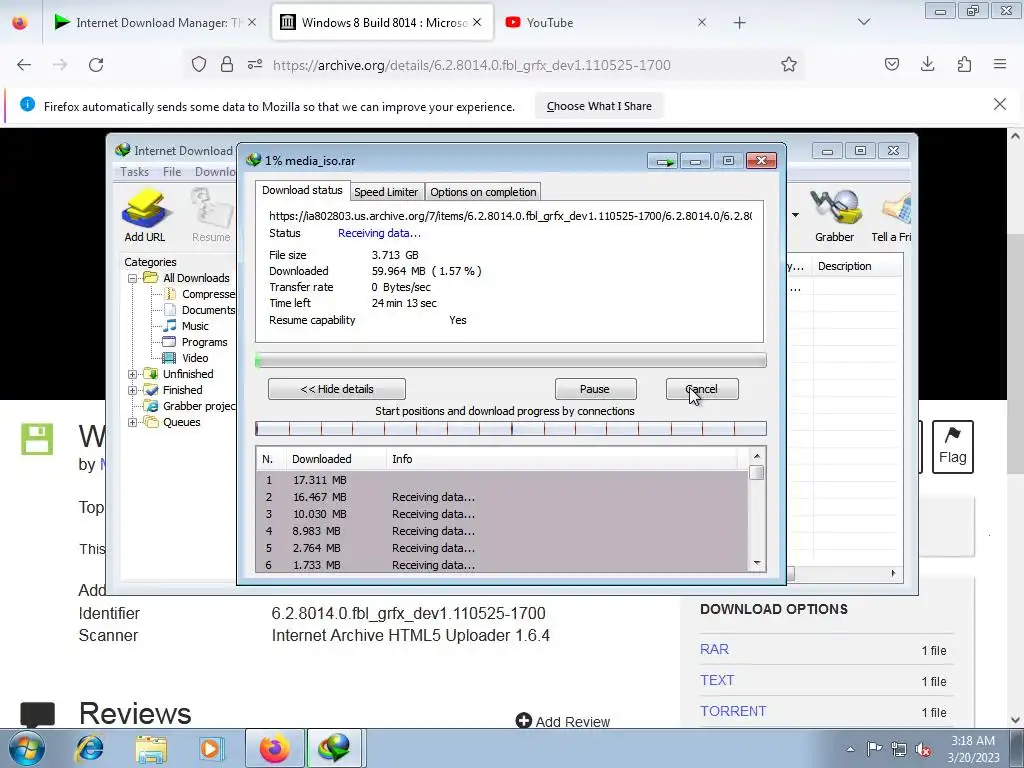Viewport: 1024px width, 768px height.
Task: Switch to Options on completion tab
Action: click(x=483, y=192)
